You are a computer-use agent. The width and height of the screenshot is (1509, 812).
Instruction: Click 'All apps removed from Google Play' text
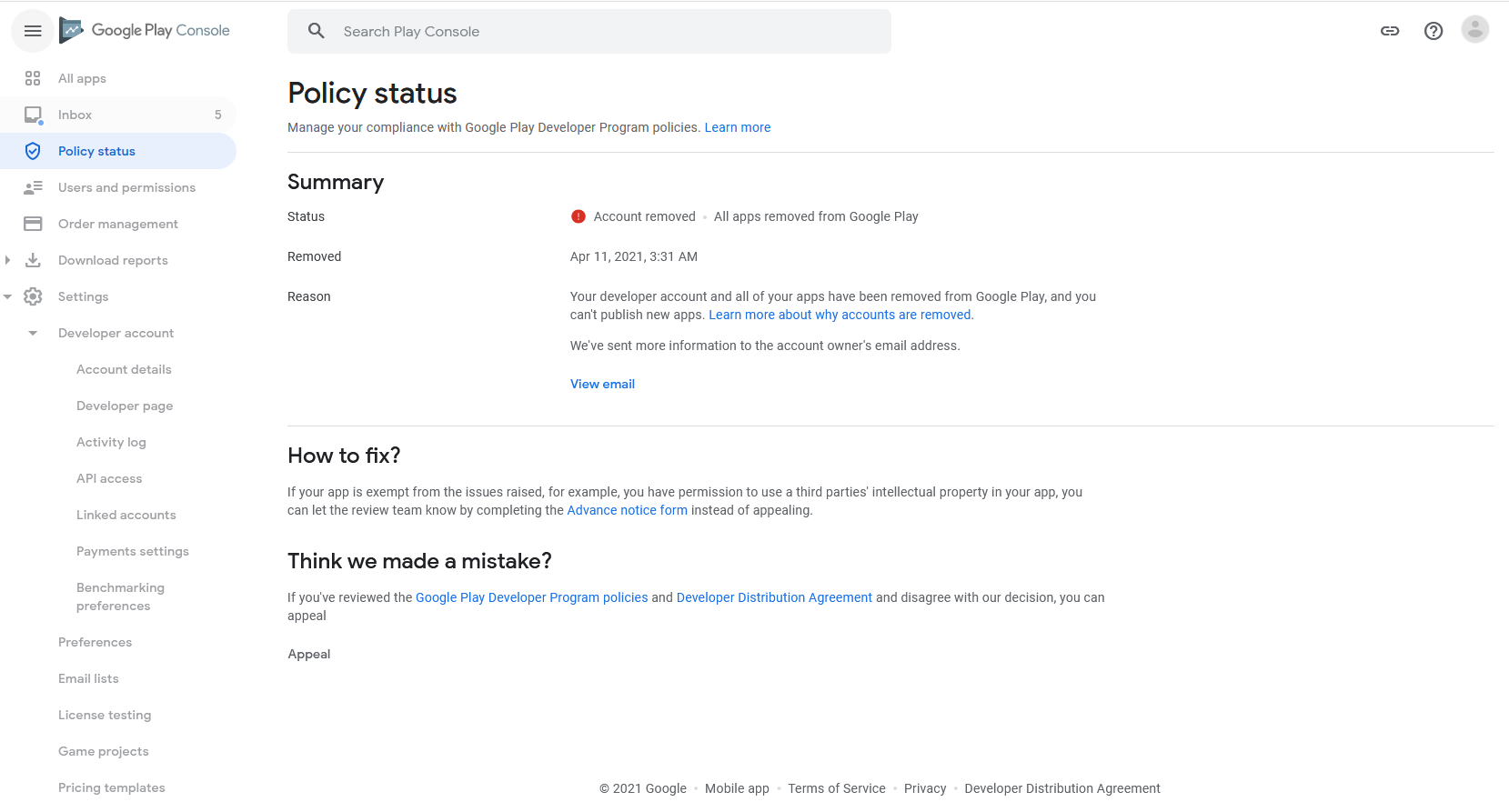point(816,216)
